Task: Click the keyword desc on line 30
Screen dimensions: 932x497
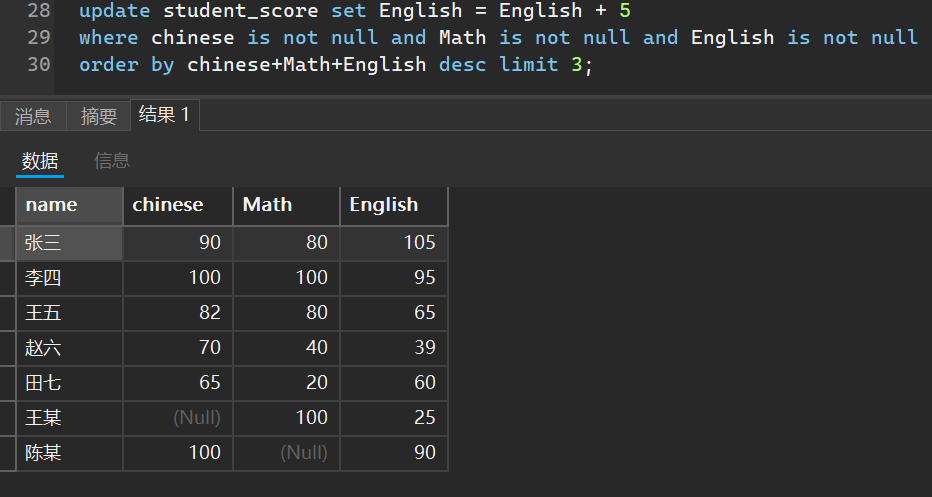Action: coord(462,64)
